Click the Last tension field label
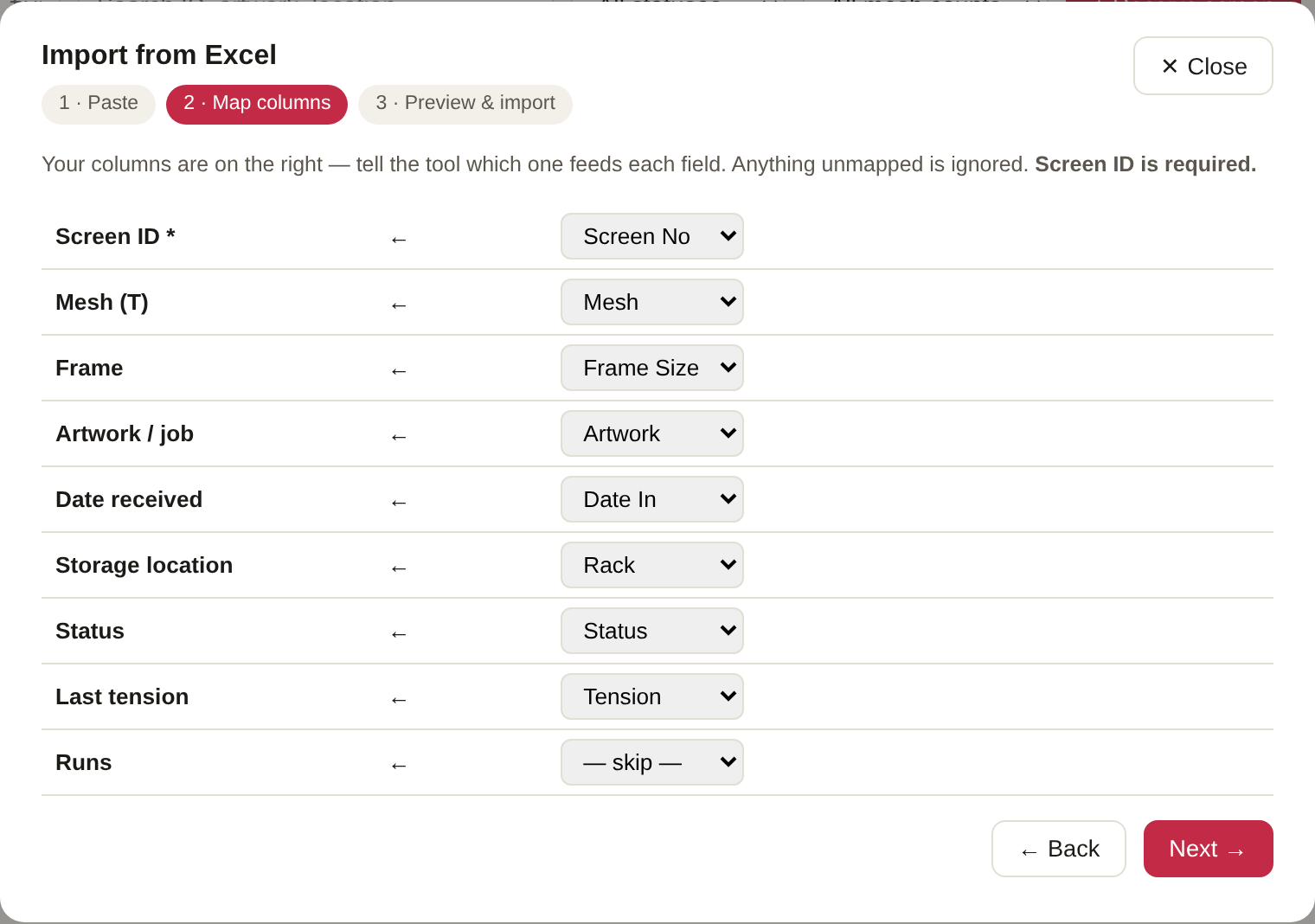This screenshot has height=924, width=1315. click(122, 696)
